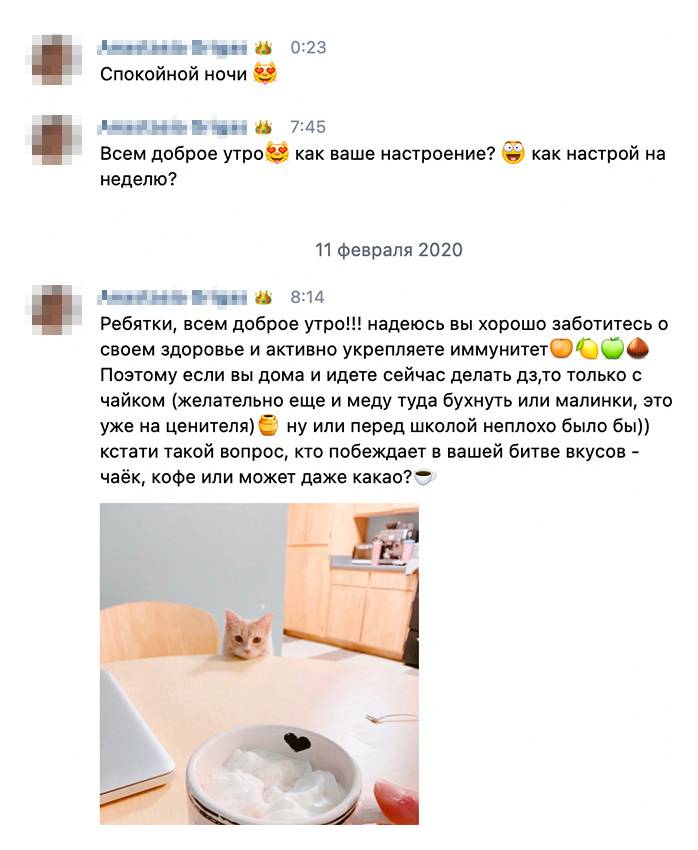698x850 pixels.
Task: Click the grinning emoji after настроение?
Action: [x=513, y=153]
